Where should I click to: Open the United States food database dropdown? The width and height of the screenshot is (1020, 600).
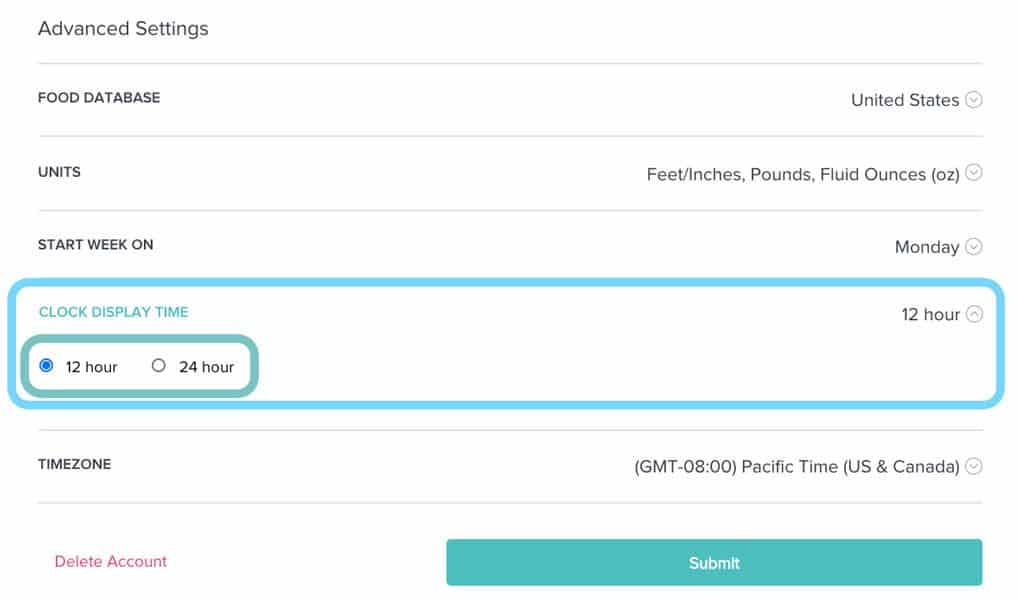[x=904, y=100]
